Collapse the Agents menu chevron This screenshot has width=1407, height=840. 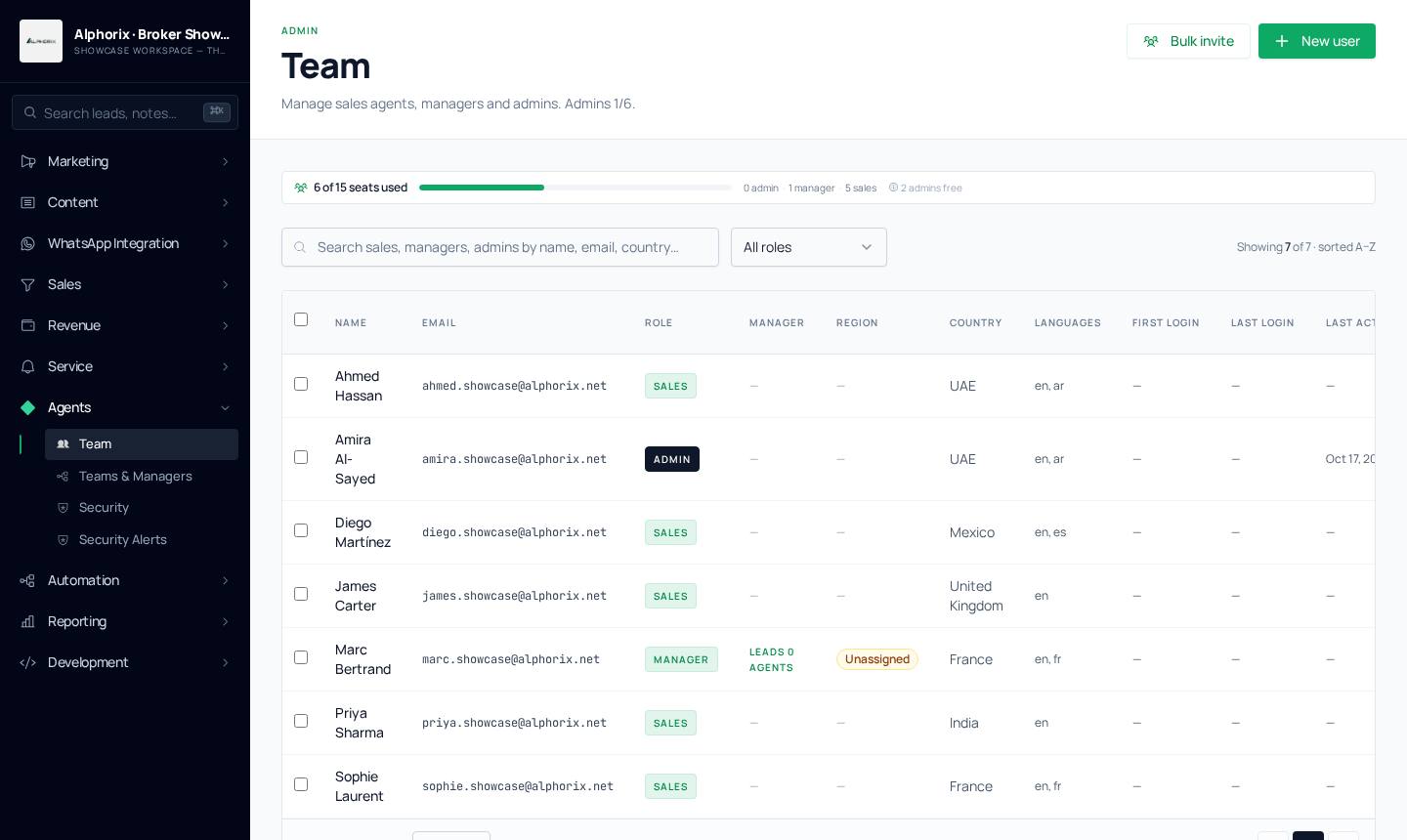(226, 407)
